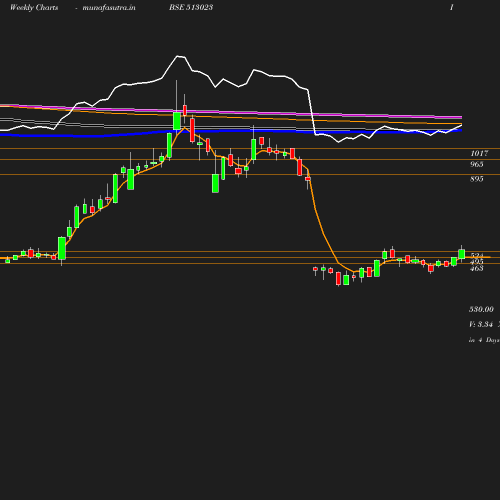500x500 pixels.
Task: Click the 1017 price level label
Action: pyautogui.click(x=479, y=153)
